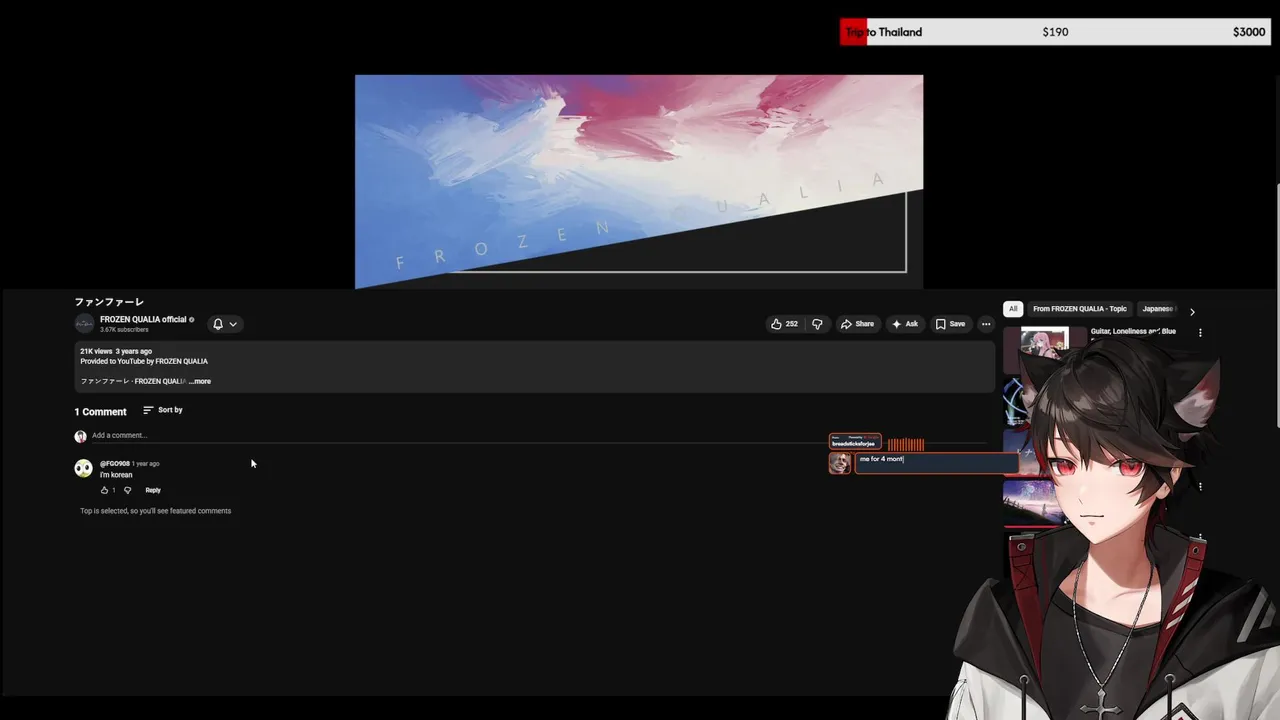Viewport: 1280px width, 720px height.
Task: Click your own avatar beside Add a comment
Action: coord(80,436)
